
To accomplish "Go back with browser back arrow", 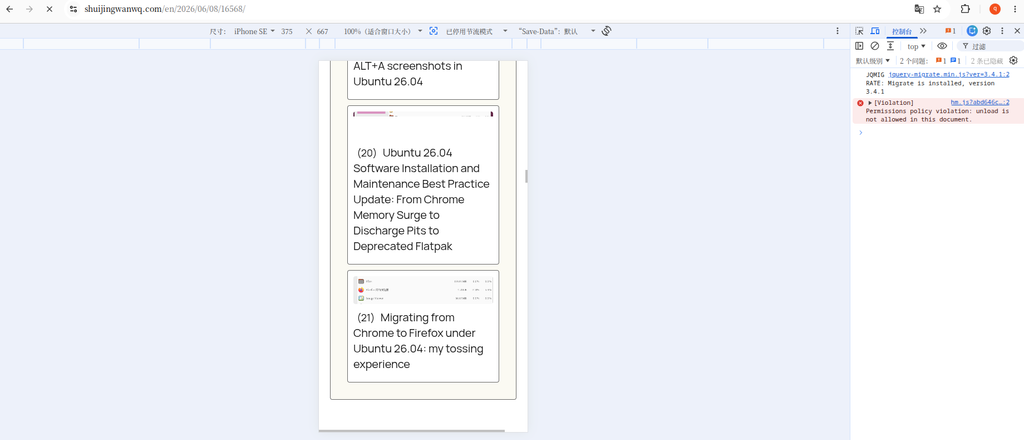I will pyautogui.click(x=10, y=9).
